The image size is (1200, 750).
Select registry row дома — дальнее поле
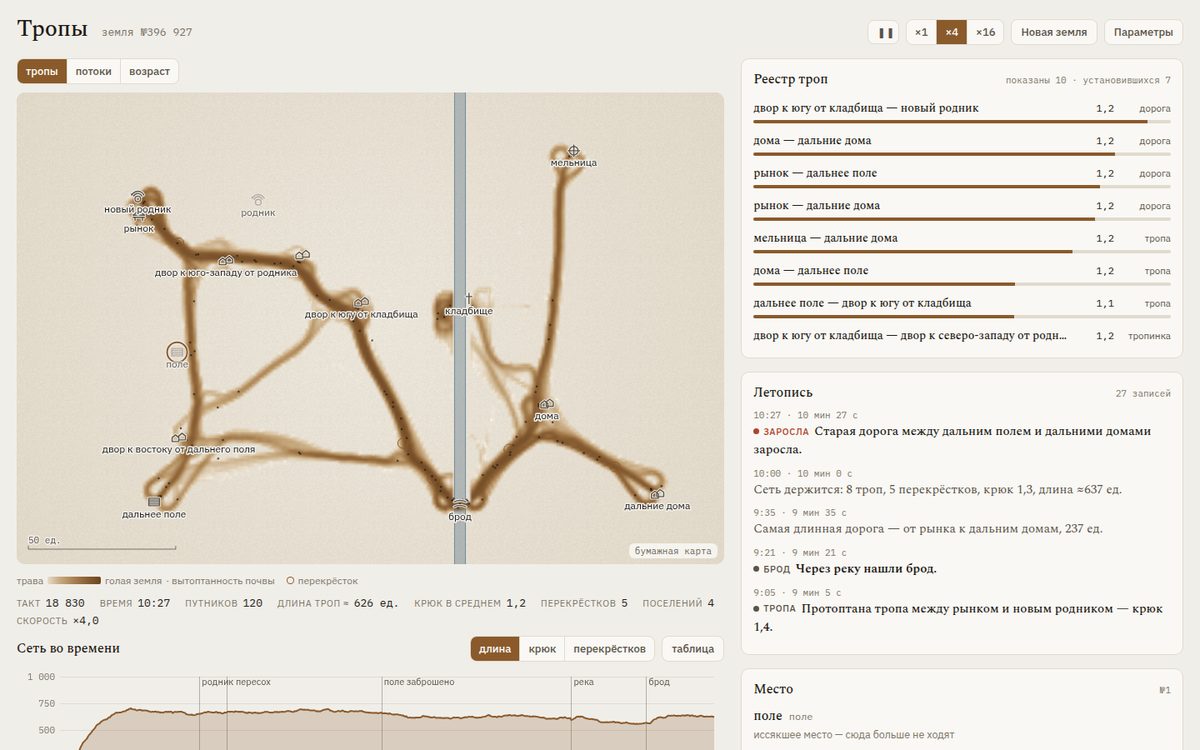coord(961,273)
